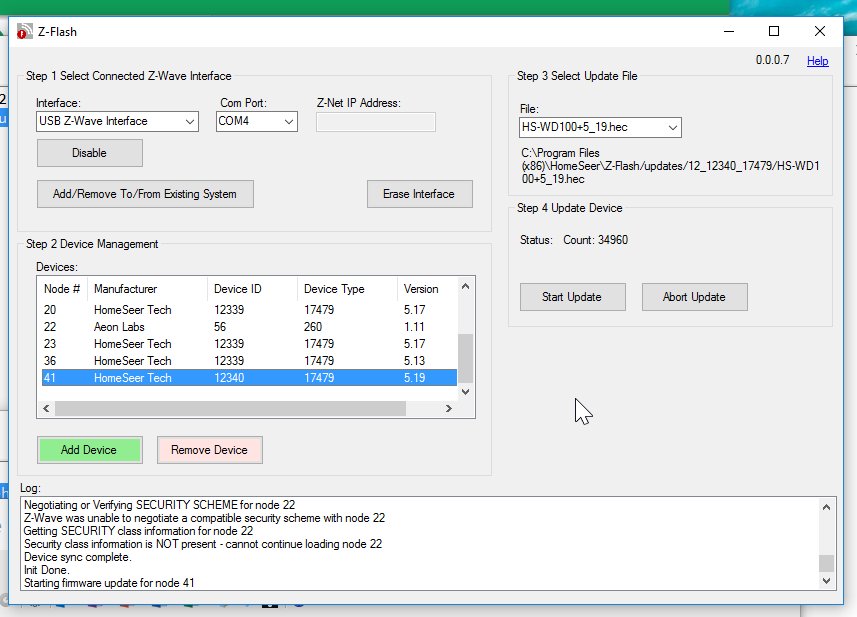Click the 0.0.0.7 version number
The height and width of the screenshot is (617, 857).
click(772, 60)
